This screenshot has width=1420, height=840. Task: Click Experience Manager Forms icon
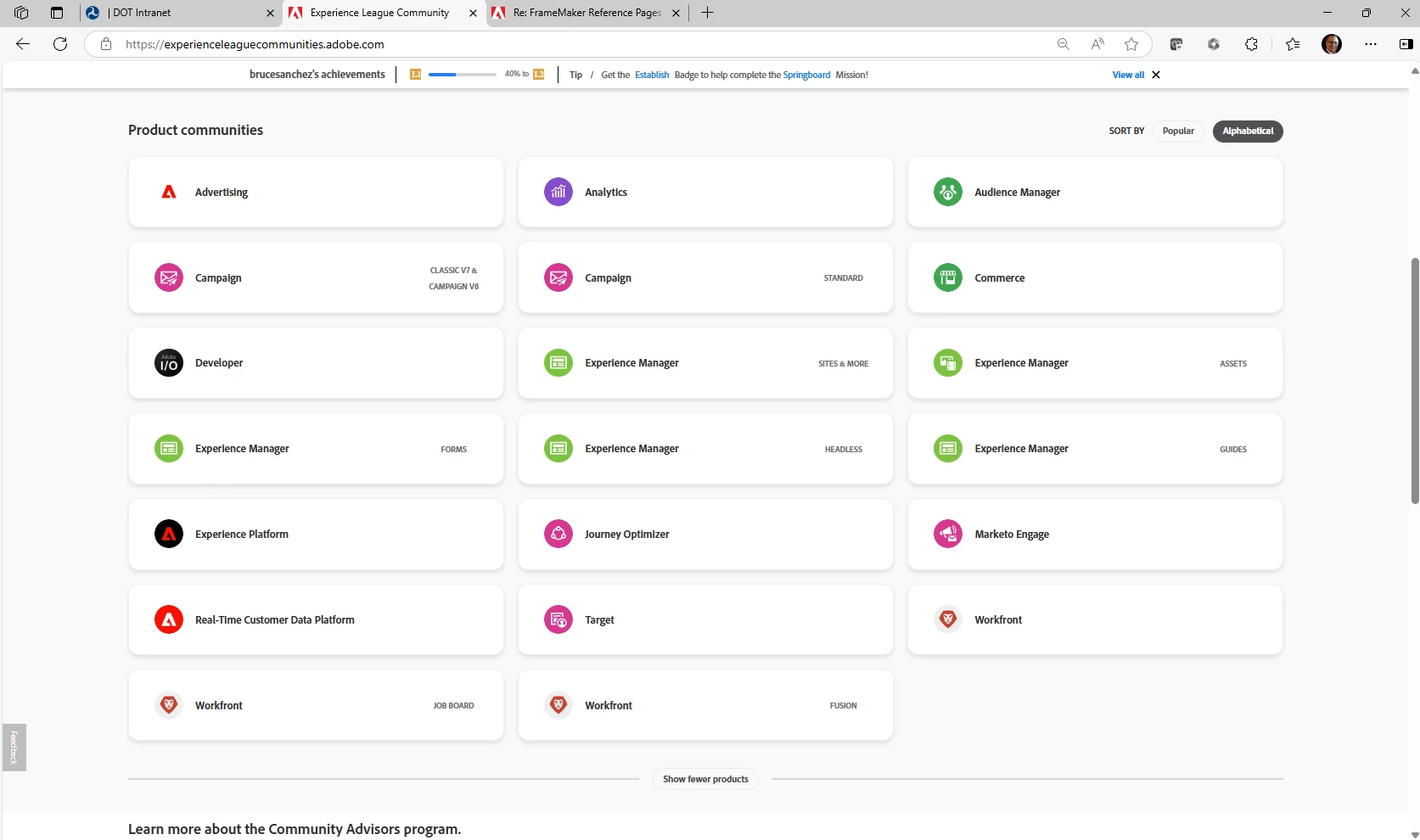[x=169, y=448]
